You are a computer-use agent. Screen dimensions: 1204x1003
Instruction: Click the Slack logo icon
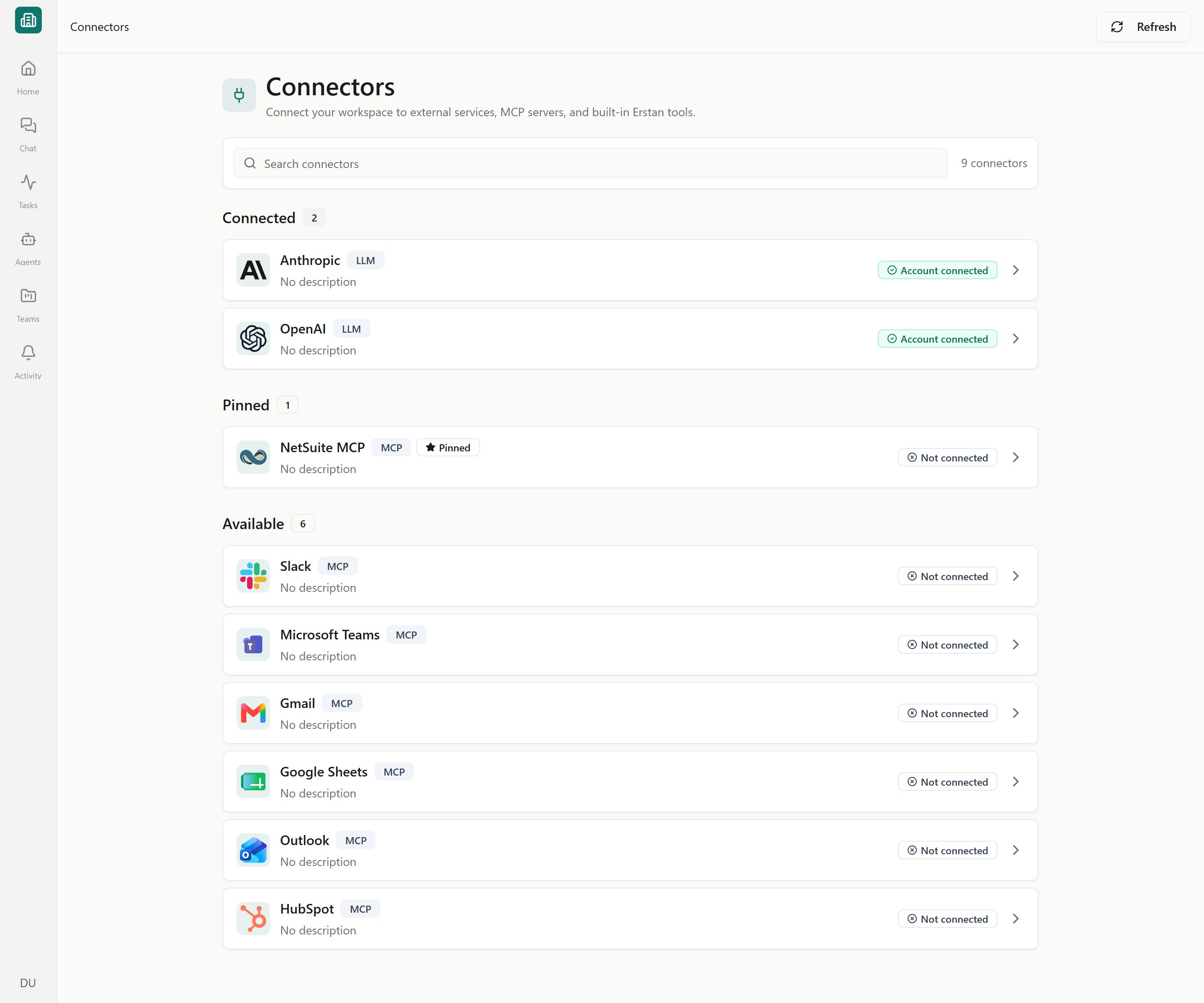pyautogui.click(x=253, y=576)
